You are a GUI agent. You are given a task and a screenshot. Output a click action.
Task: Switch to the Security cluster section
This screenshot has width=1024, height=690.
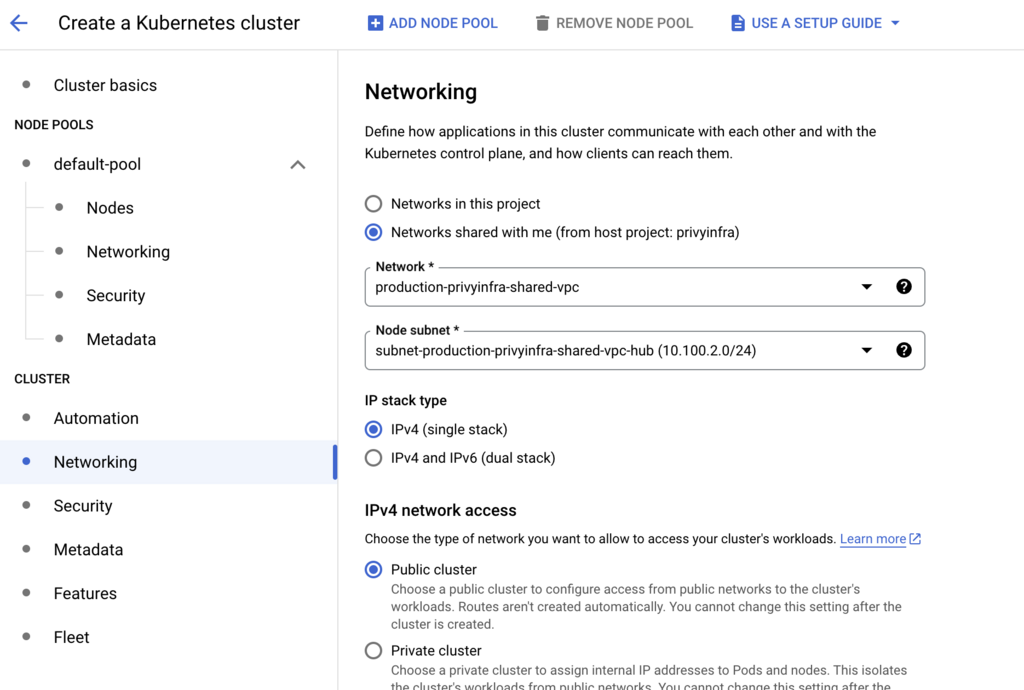(83, 506)
